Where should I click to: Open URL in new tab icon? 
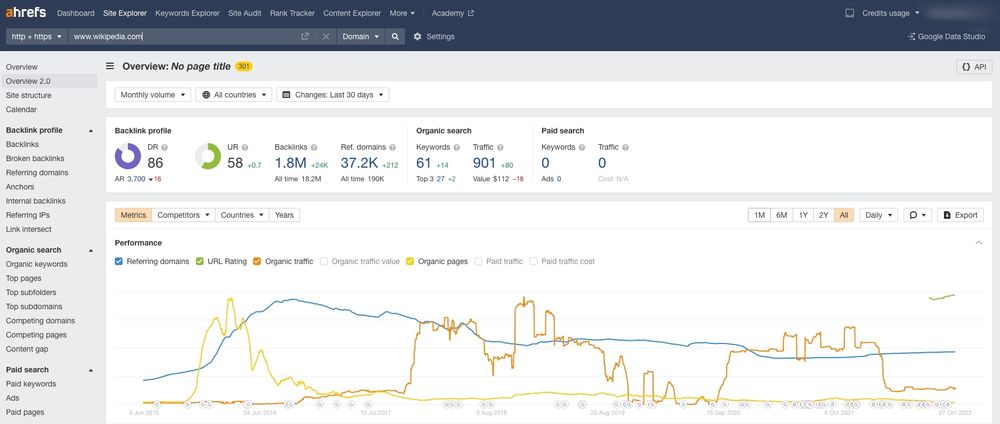coord(305,36)
